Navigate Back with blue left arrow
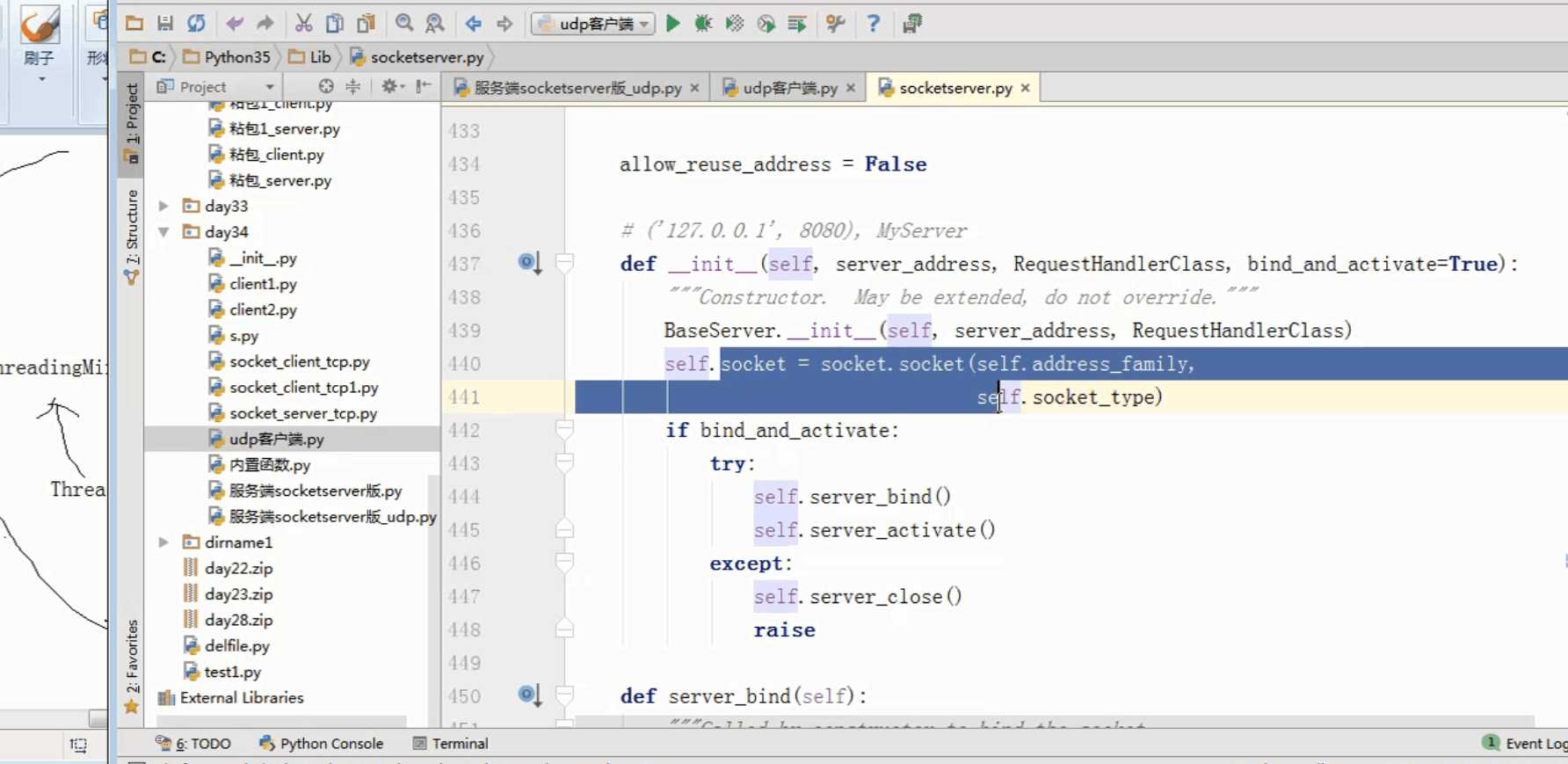 coord(474,24)
